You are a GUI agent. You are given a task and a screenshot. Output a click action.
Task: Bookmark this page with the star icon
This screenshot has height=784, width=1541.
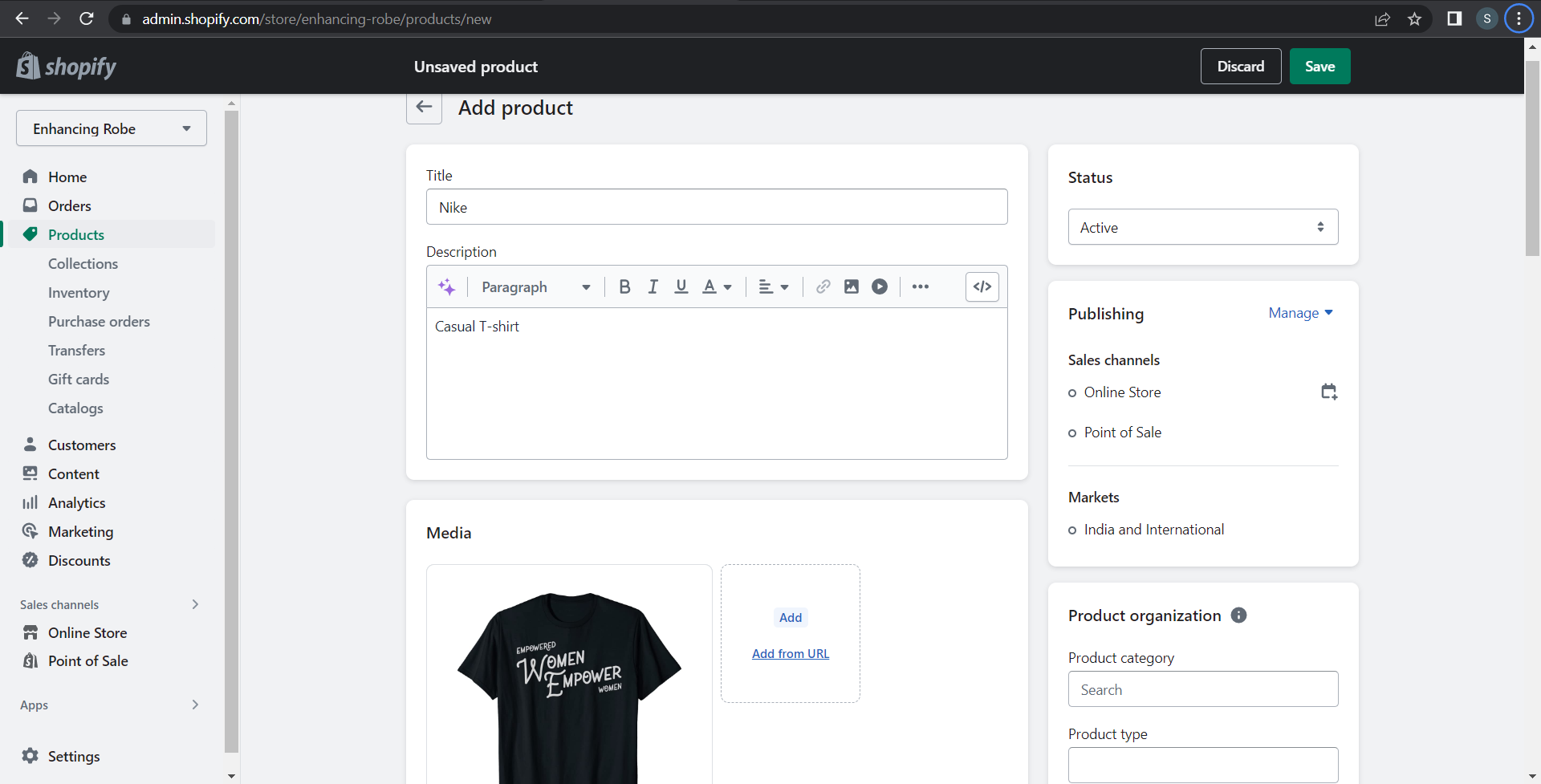[1414, 18]
